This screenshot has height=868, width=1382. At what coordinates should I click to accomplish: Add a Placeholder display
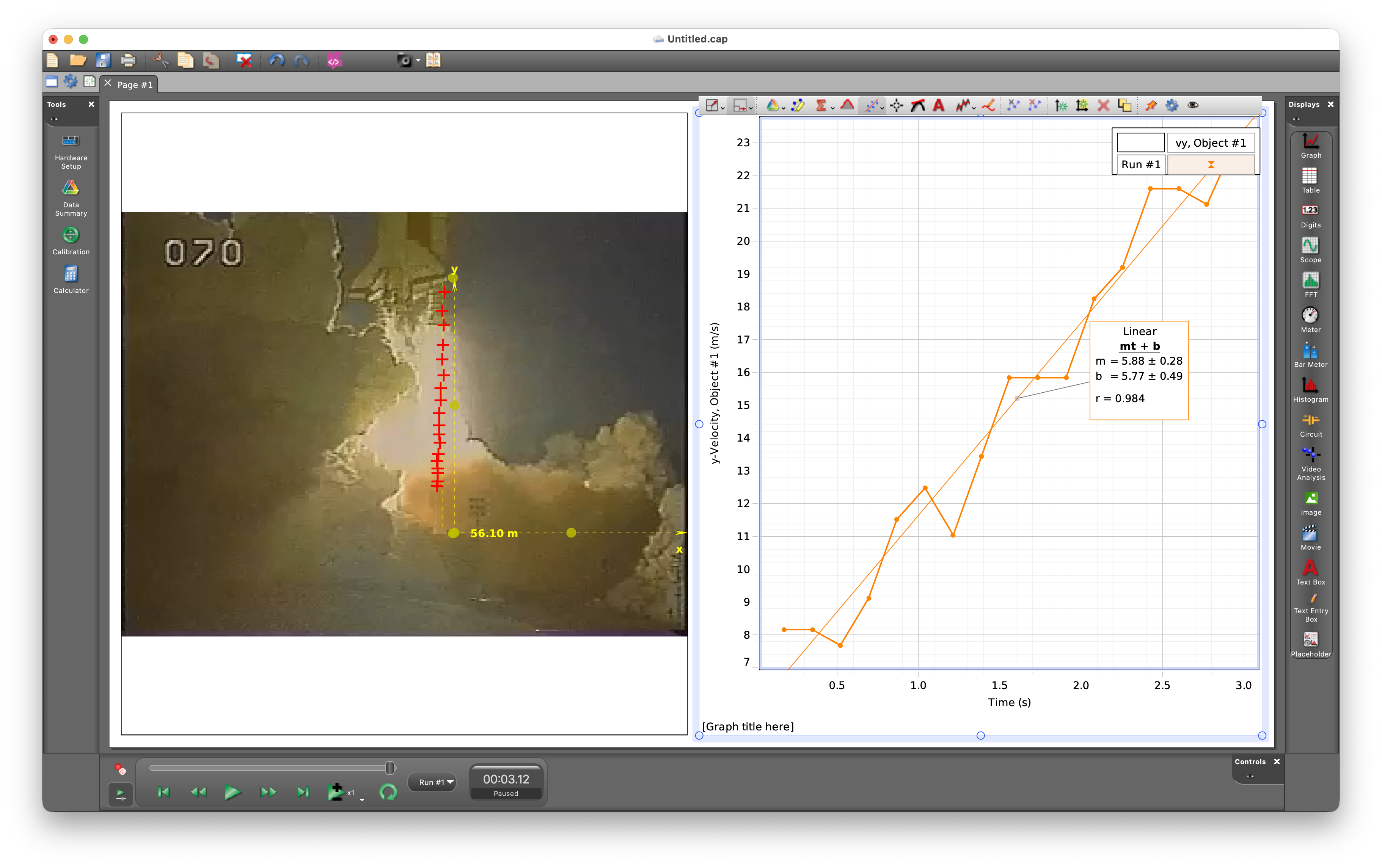pyautogui.click(x=1310, y=644)
